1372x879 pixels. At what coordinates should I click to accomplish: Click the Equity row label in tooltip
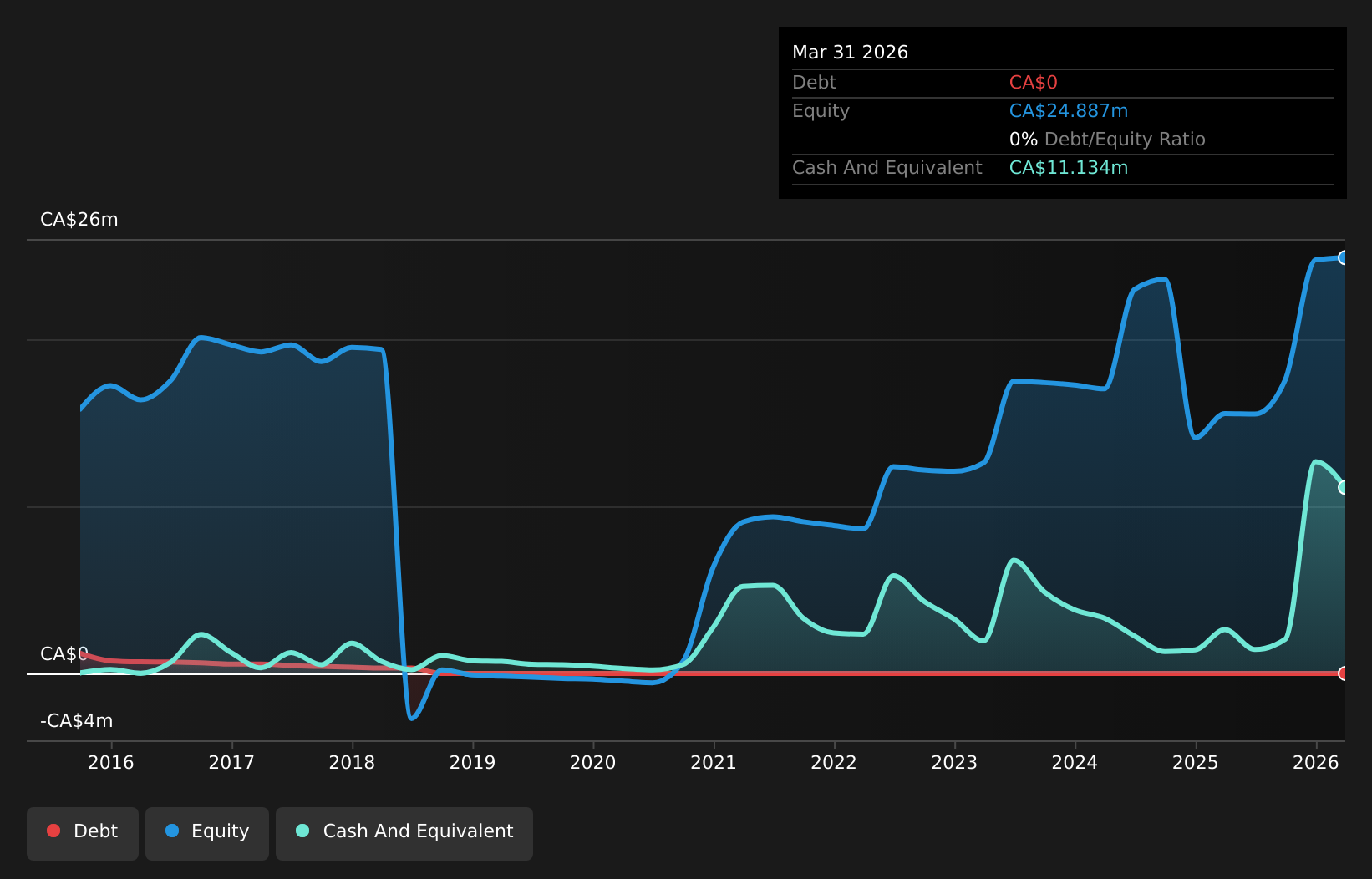pyautogui.click(x=821, y=111)
